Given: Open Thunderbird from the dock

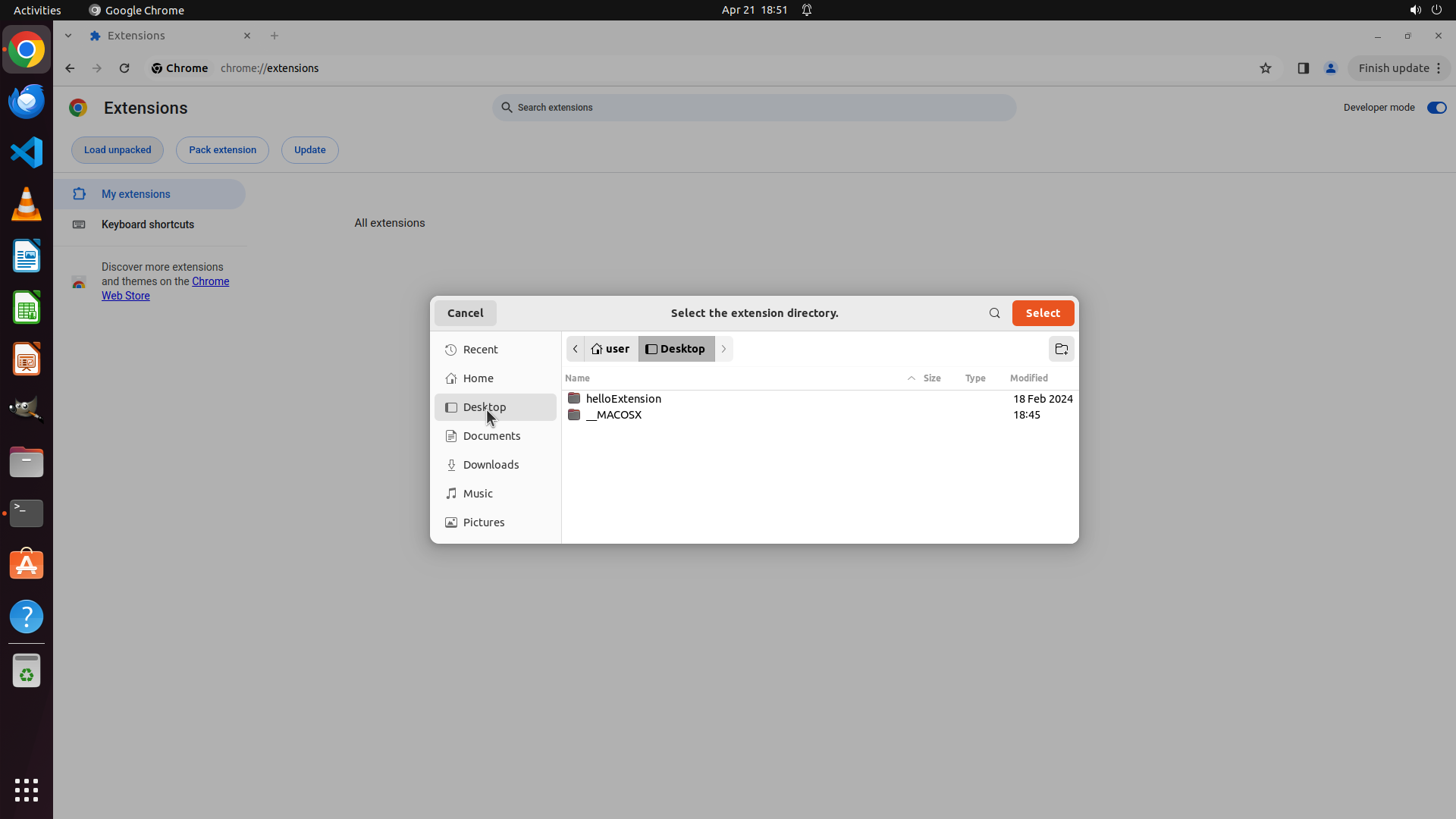Looking at the screenshot, I should [27, 101].
